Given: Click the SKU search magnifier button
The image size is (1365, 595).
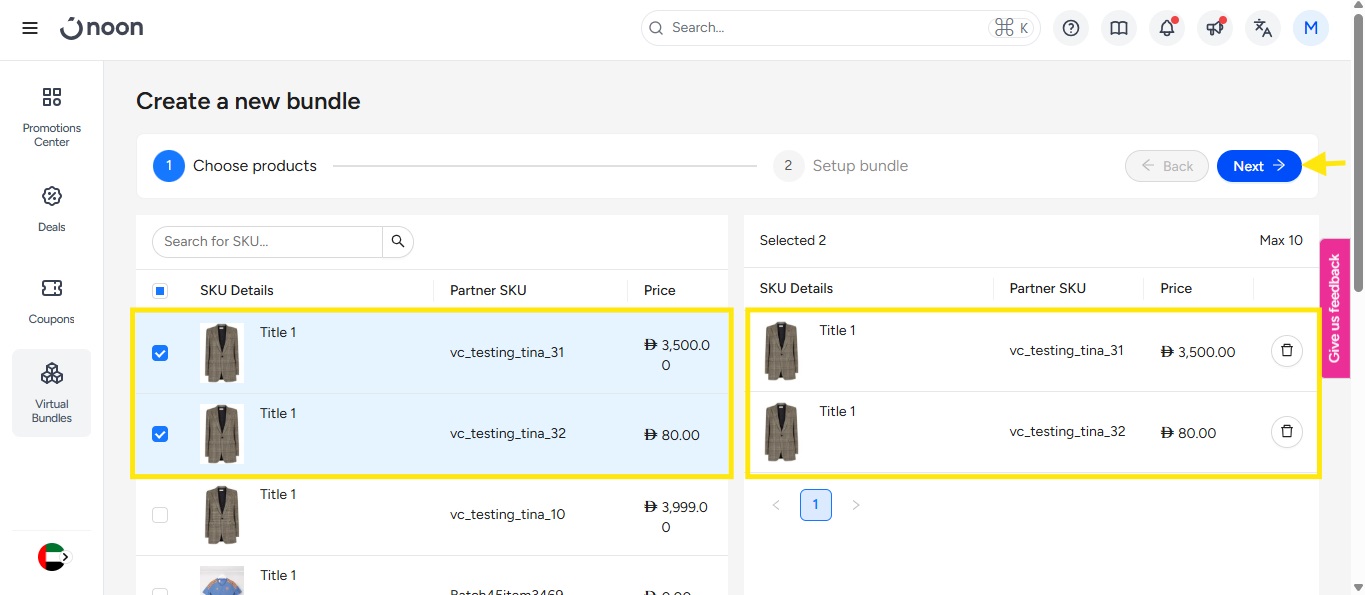Looking at the screenshot, I should click(398, 241).
